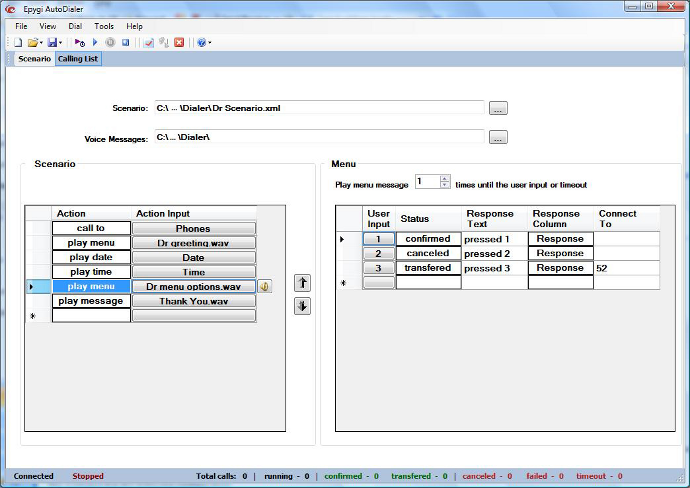Screen dimensions: 690x488
Task: Click the red X toolbar icon
Action: (179, 43)
